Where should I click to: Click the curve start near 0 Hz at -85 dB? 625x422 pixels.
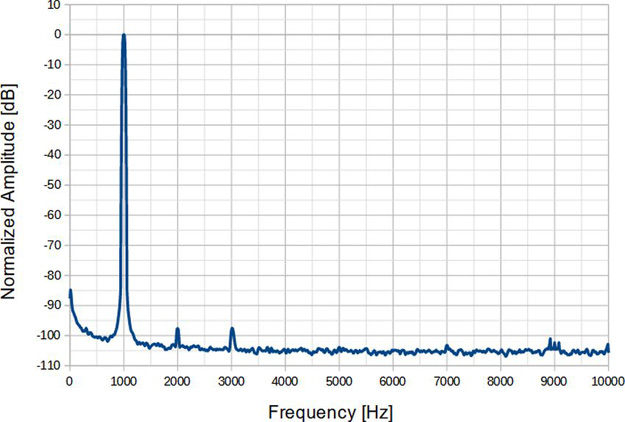pyautogui.click(x=70, y=291)
